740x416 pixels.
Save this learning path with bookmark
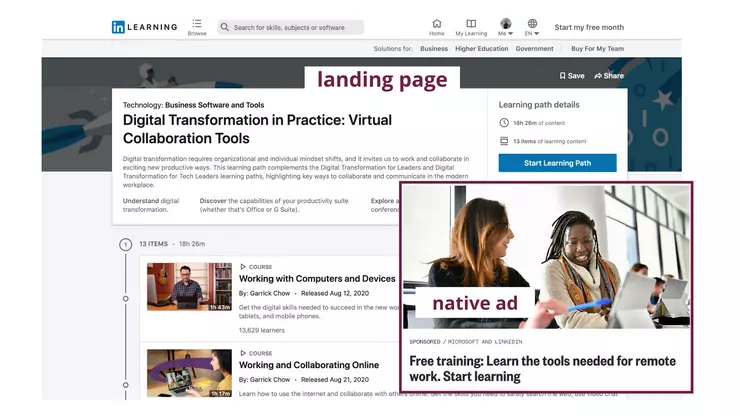572,76
